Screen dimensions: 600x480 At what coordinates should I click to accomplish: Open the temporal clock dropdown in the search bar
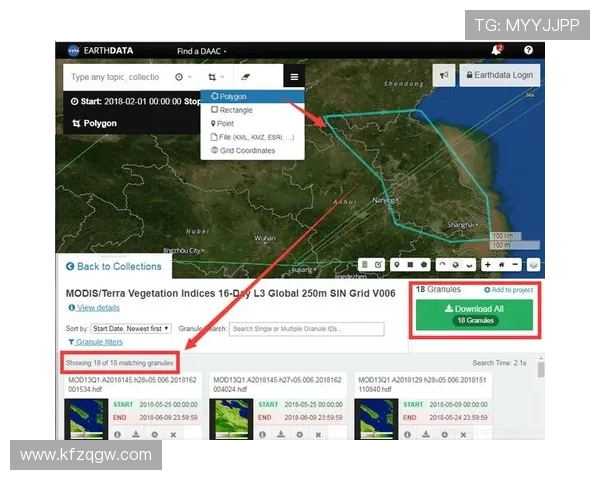[182, 76]
